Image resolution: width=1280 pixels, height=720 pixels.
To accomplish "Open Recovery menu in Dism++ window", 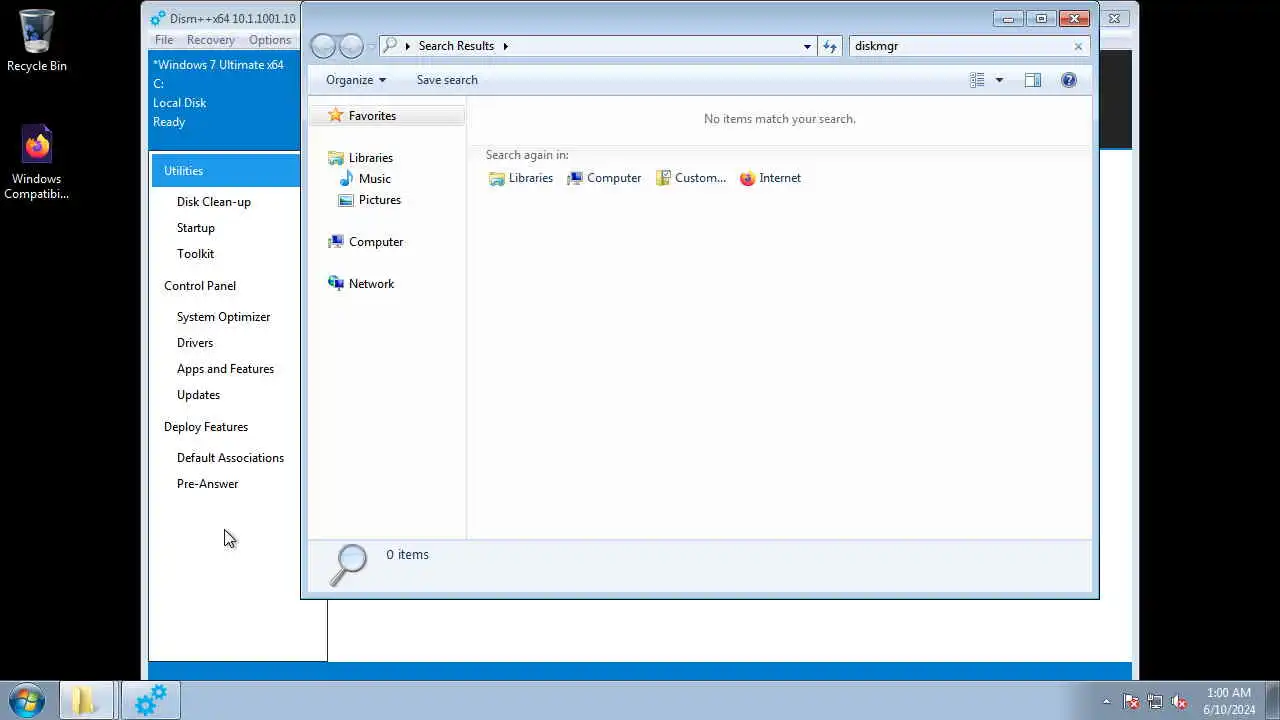I will [211, 40].
